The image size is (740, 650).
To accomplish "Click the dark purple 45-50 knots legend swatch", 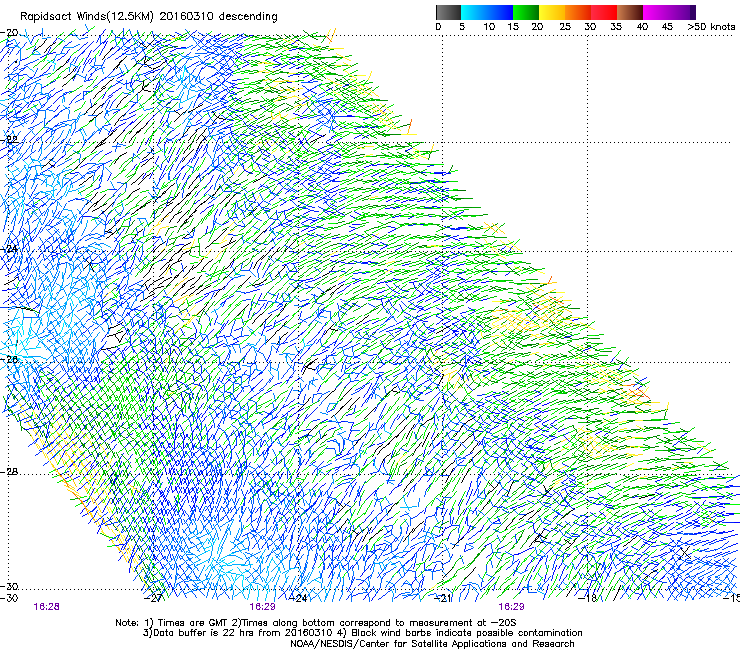I will click(682, 12).
